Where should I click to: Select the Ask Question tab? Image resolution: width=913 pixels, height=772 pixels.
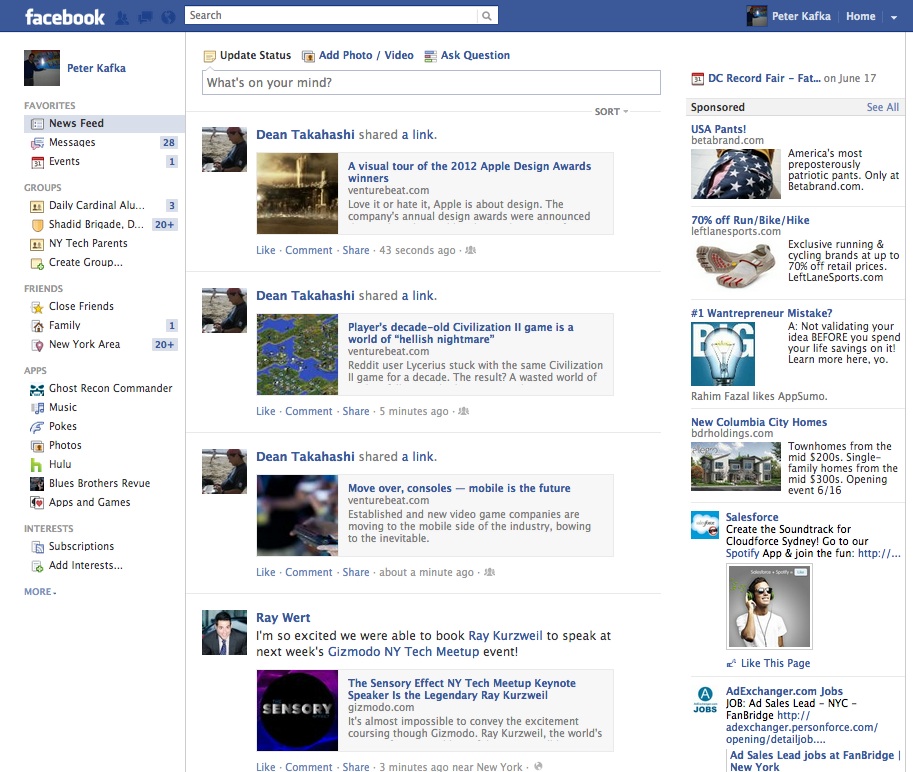click(467, 55)
